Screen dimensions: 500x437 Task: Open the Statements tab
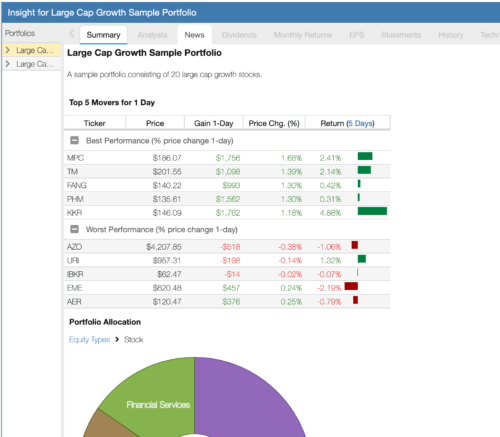(401, 35)
